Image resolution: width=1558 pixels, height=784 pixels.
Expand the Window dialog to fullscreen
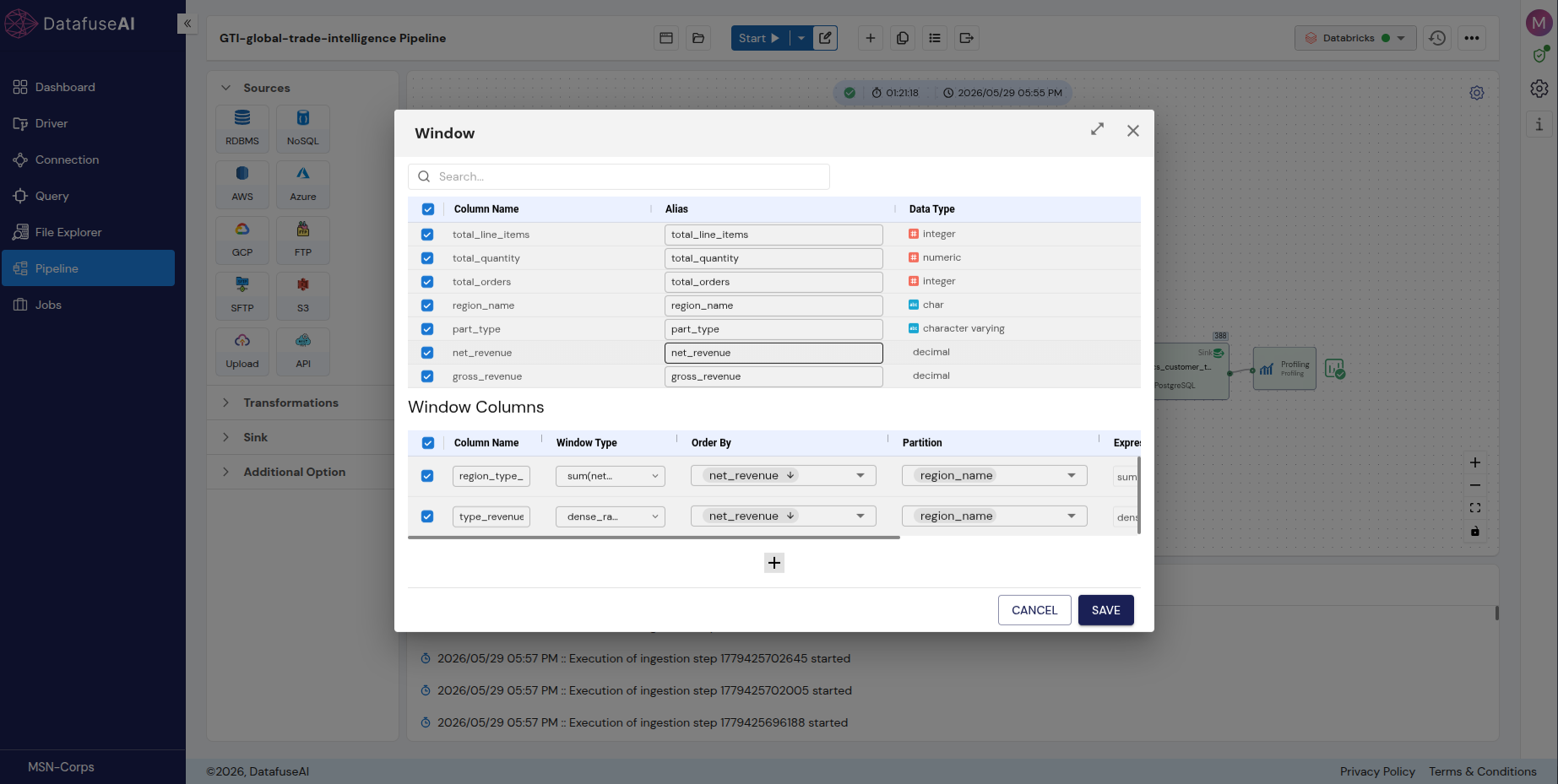coord(1097,129)
